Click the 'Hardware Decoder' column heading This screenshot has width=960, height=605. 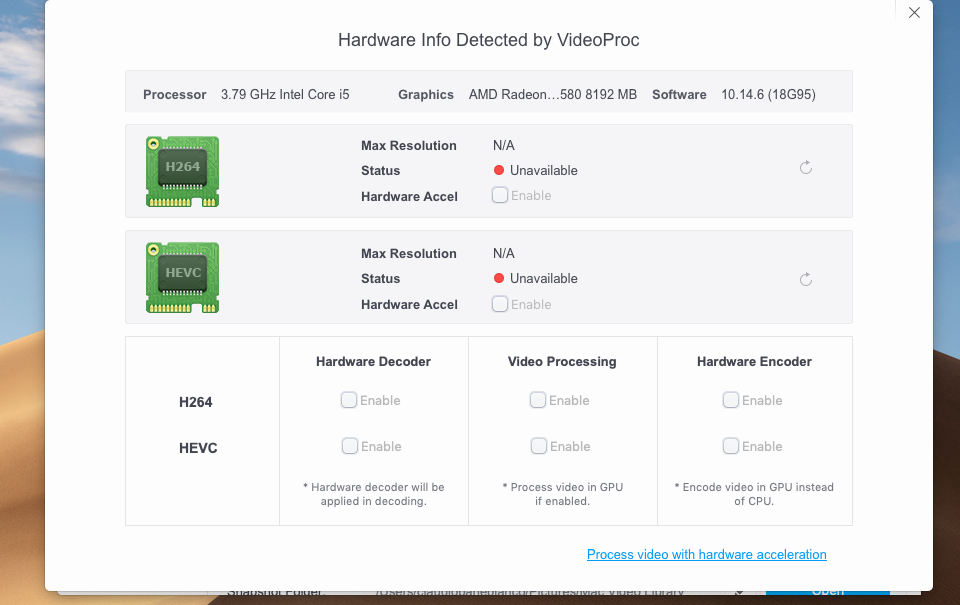[x=373, y=361]
